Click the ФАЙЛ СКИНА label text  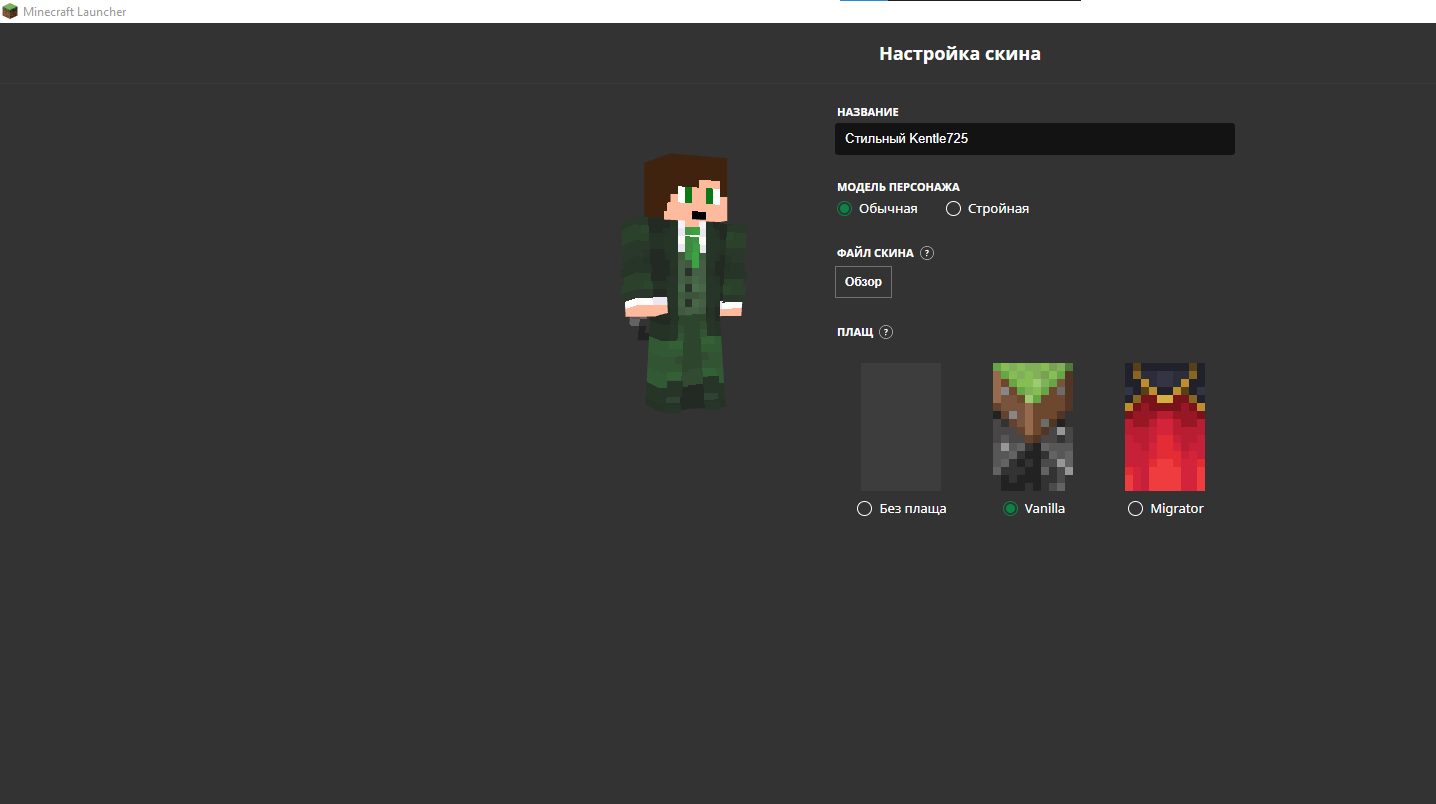click(875, 253)
